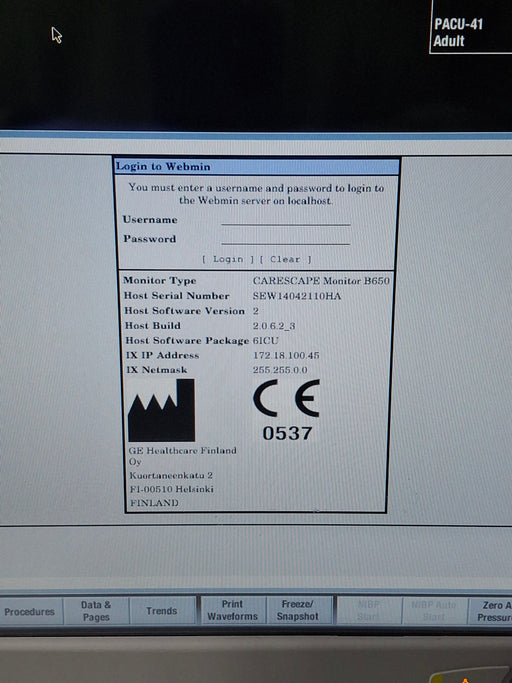Click the Username input field
The width and height of the screenshot is (512, 683).
click(285, 220)
